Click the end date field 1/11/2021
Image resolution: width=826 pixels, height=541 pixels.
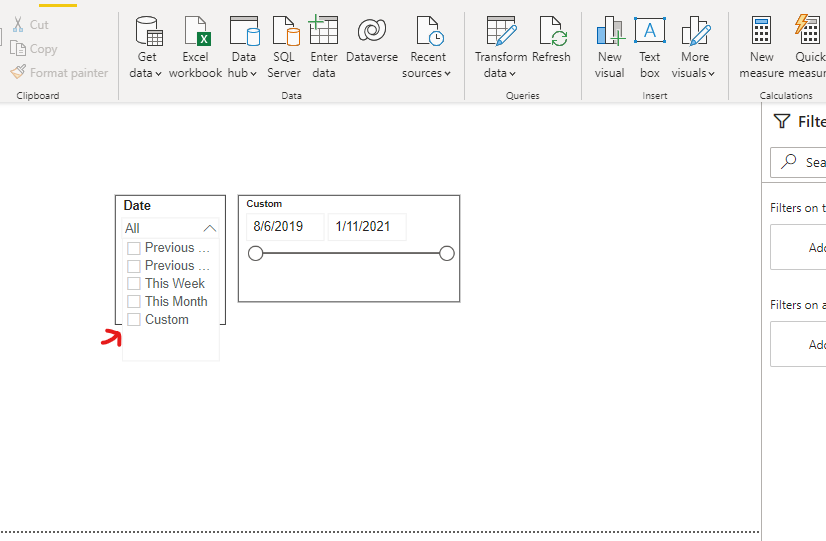click(x=367, y=227)
